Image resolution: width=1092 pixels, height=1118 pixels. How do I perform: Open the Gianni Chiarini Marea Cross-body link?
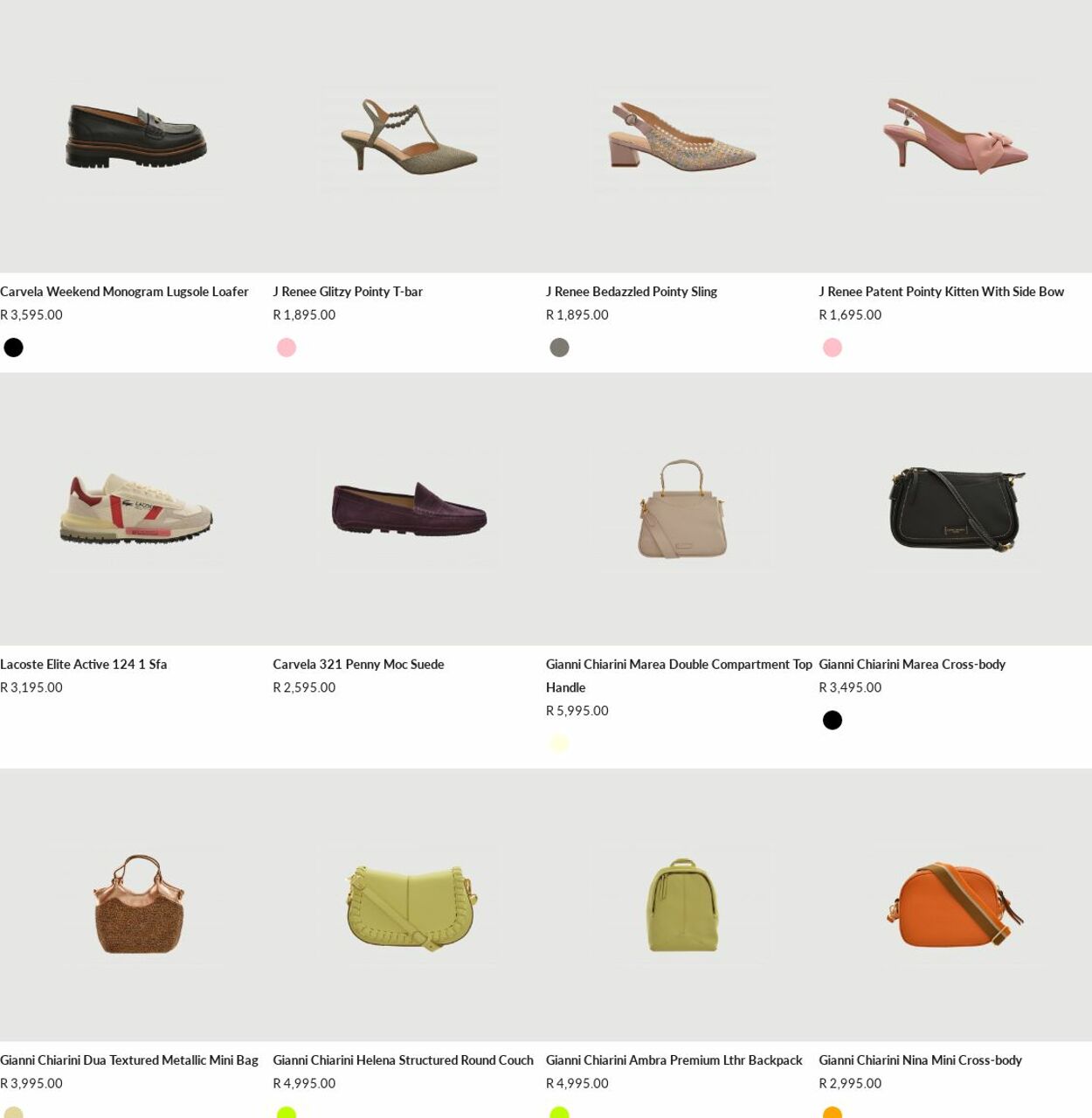click(912, 665)
